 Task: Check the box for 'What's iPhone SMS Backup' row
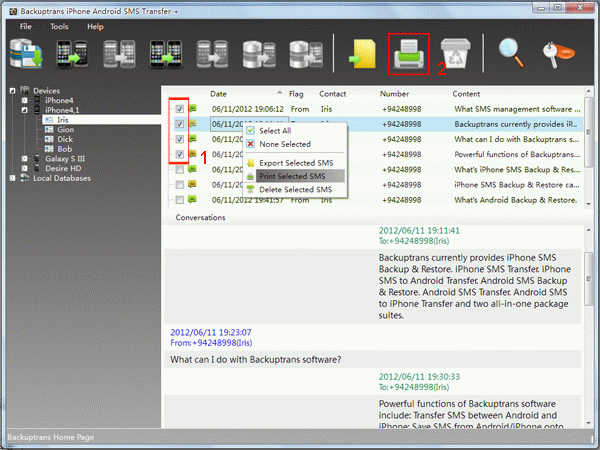point(179,170)
